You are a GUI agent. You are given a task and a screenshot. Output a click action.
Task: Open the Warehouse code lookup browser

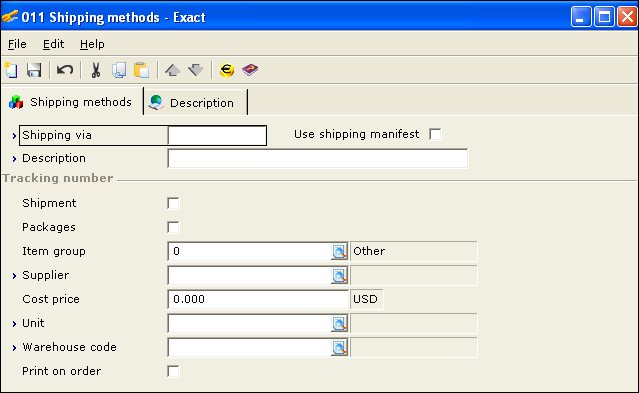point(339,348)
